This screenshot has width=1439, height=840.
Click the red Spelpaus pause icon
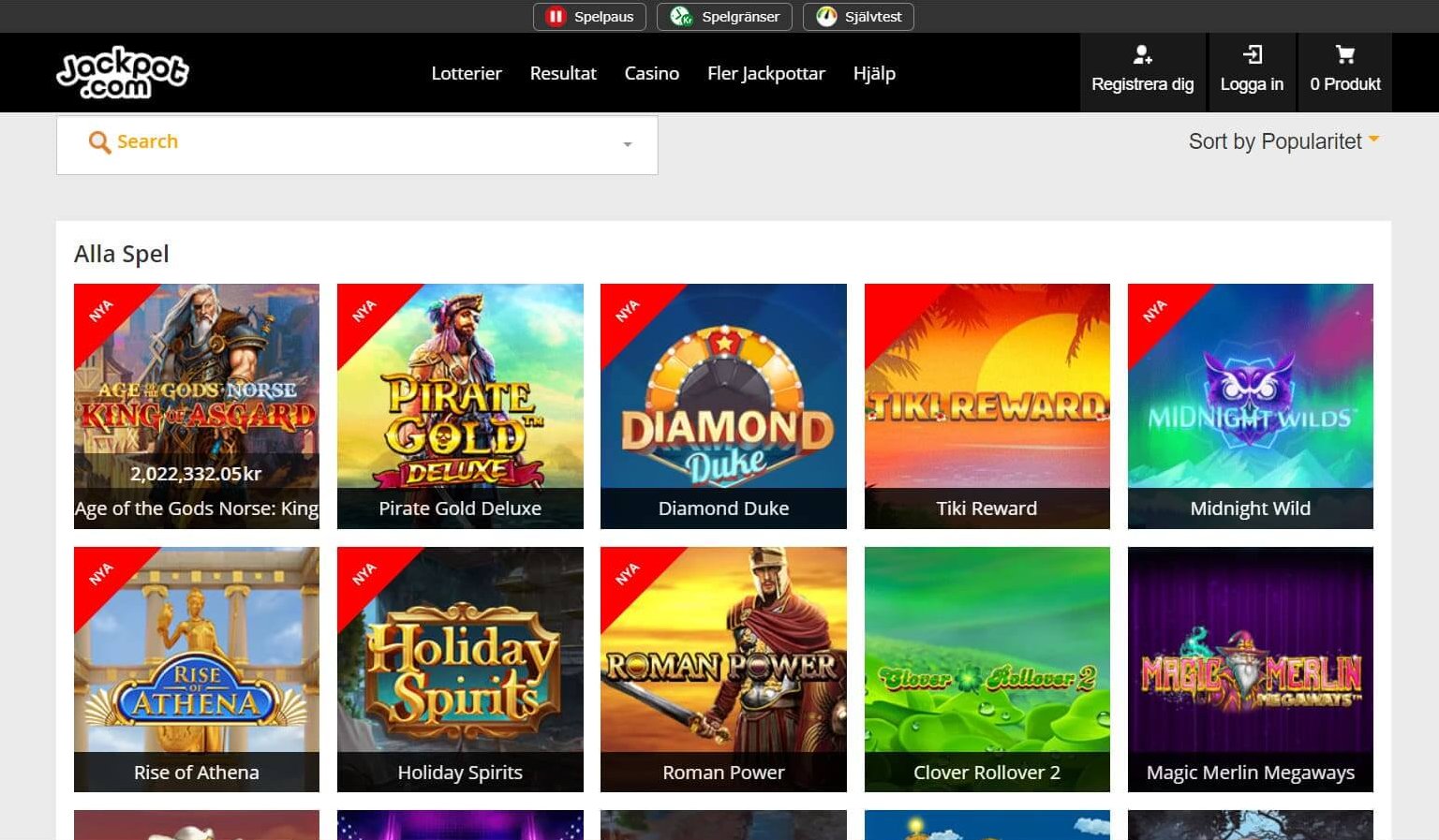[x=556, y=17]
